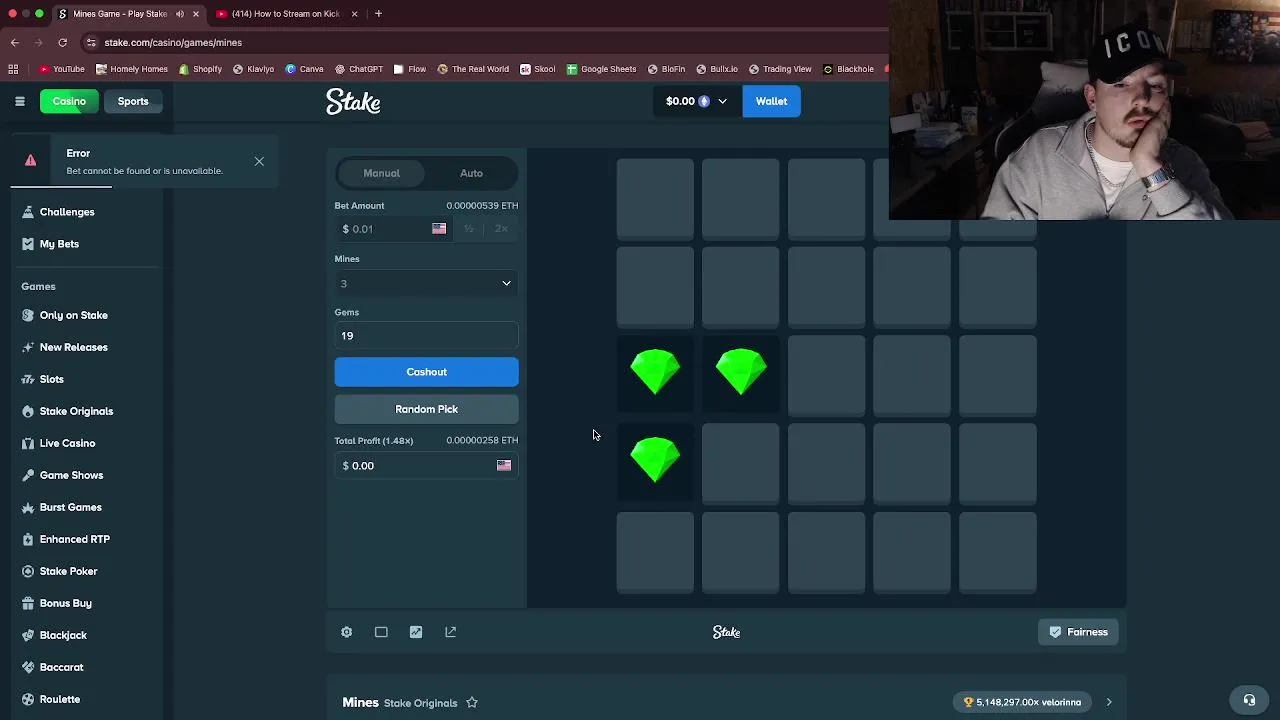Viewport: 1280px width, 720px height.
Task: Switch to Auto betting mode
Action: [x=471, y=173]
